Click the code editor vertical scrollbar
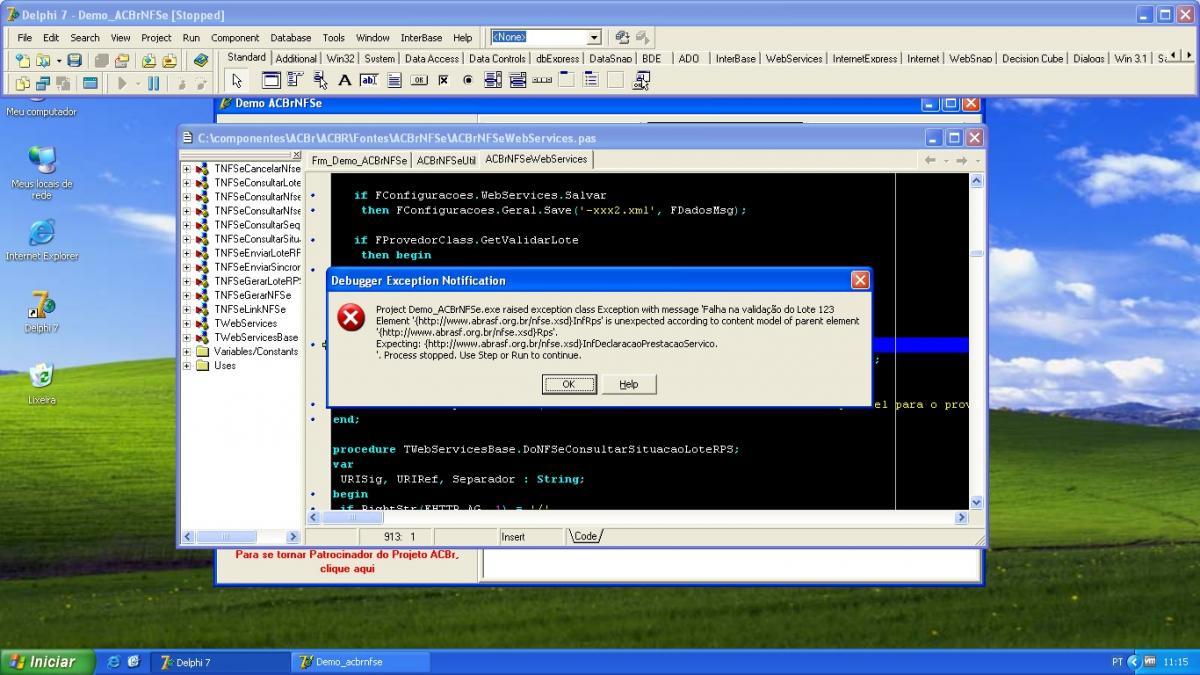Viewport: 1200px width, 675px height. 976,341
